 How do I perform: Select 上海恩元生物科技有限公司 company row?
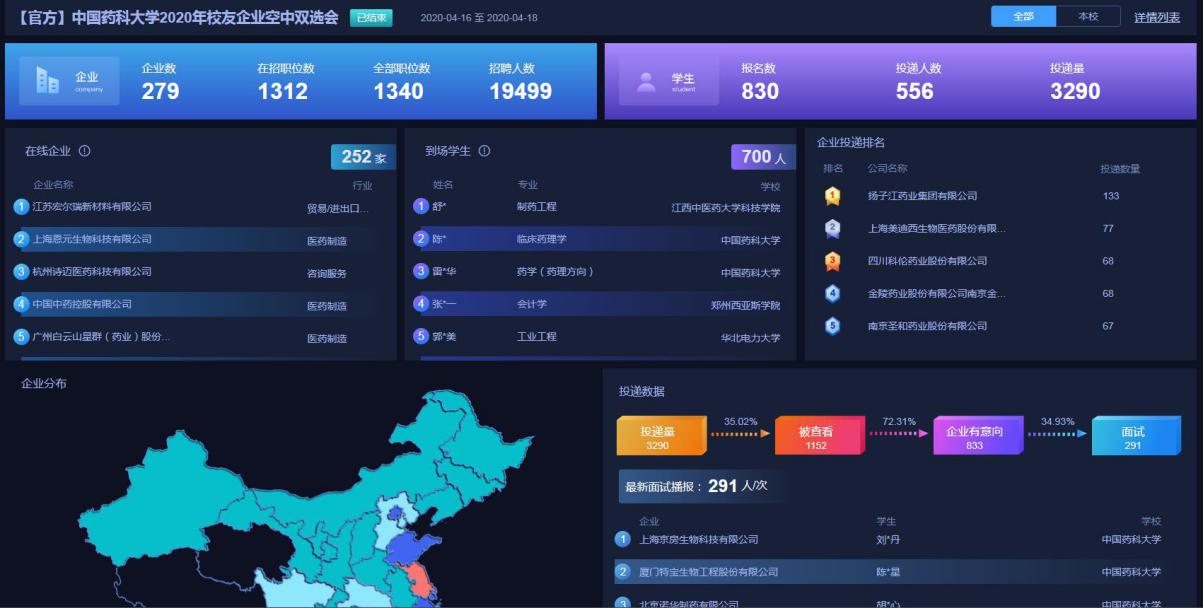click(92, 239)
